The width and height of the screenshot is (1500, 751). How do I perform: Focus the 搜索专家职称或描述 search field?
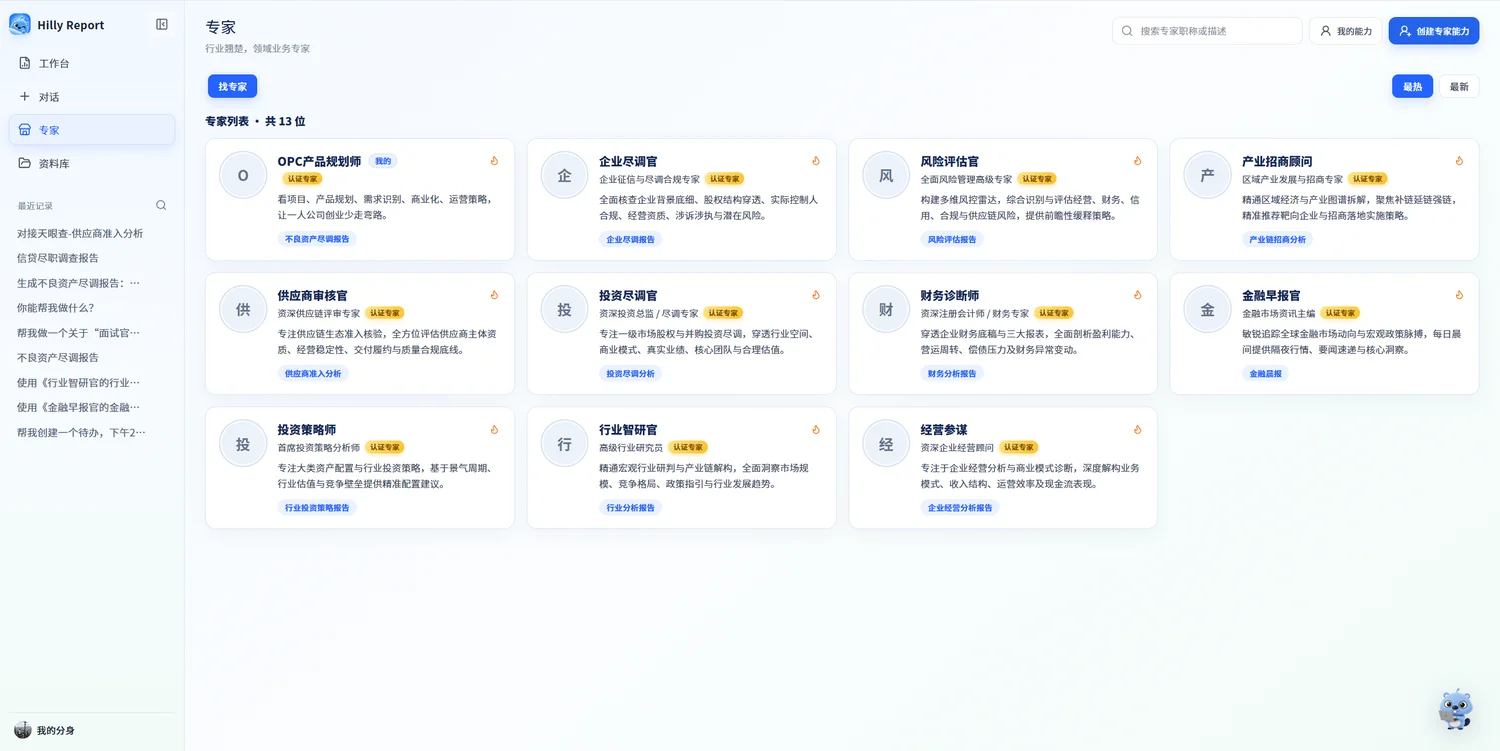point(1207,31)
